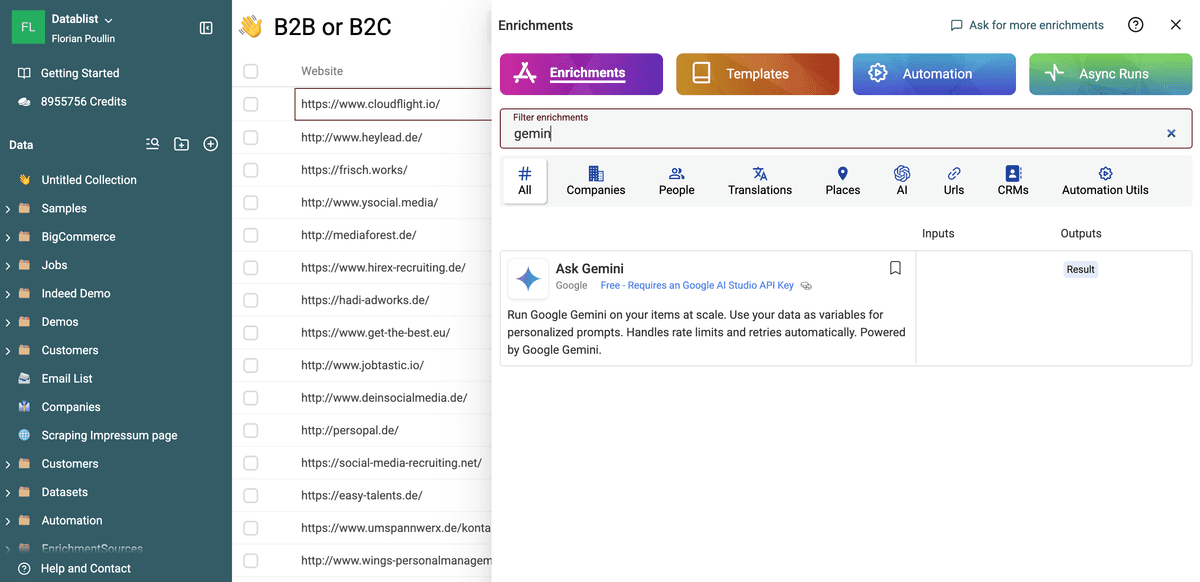Check the row for frisch.works
The width and height of the screenshot is (1200, 582).
(250, 170)
